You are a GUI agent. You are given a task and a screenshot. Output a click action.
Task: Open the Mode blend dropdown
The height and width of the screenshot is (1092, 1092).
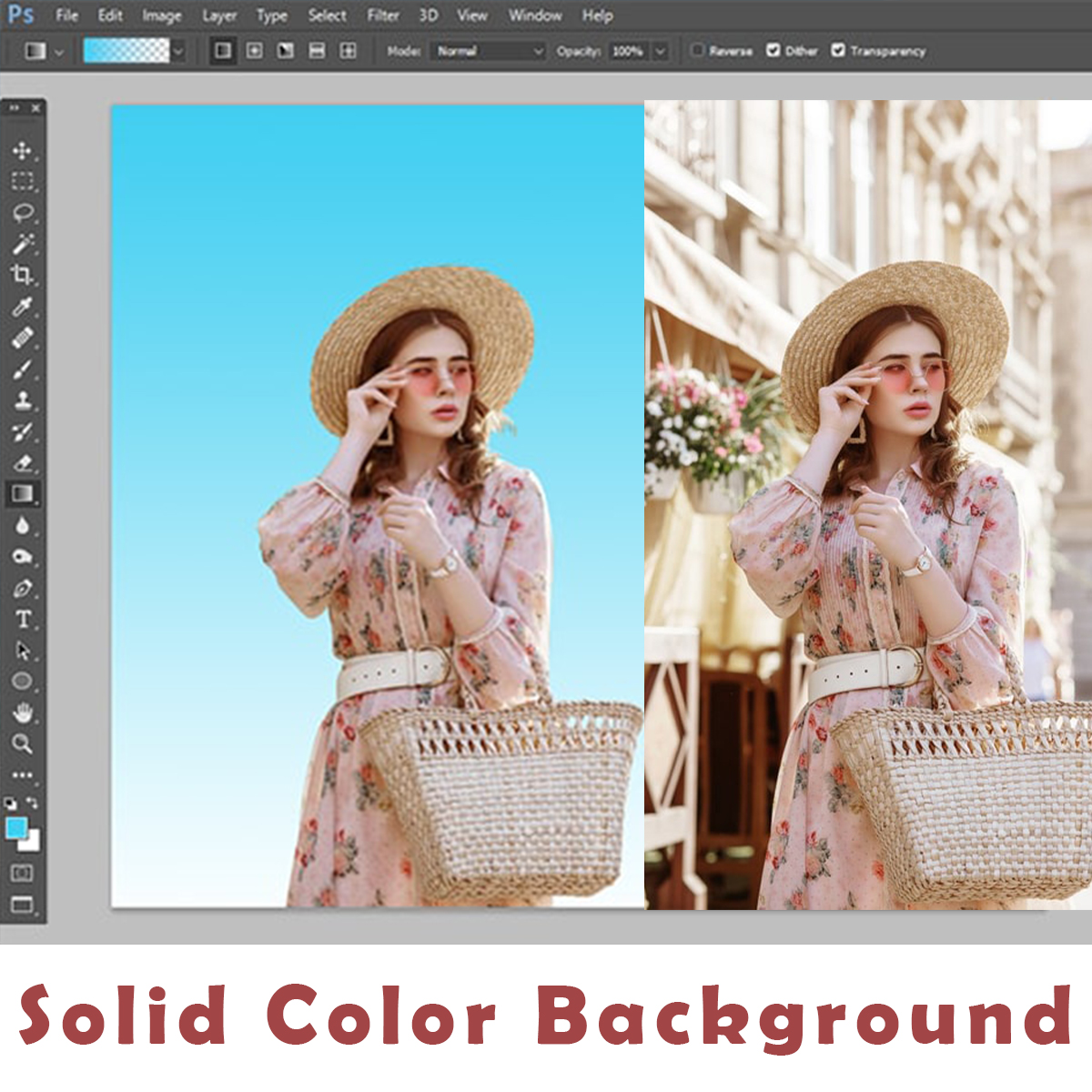coord(488,51)
